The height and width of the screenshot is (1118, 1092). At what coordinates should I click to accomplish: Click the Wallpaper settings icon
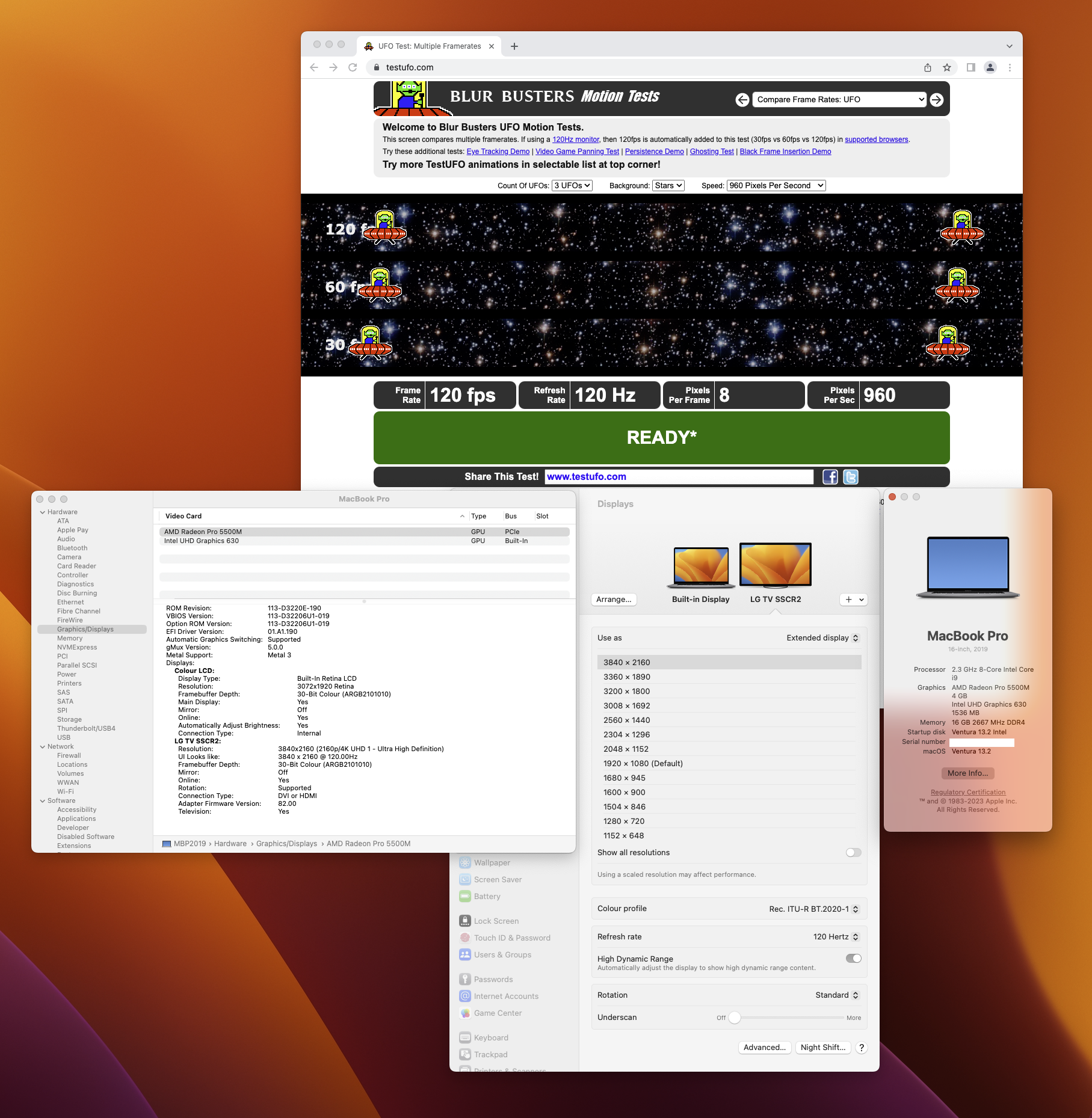point(465,862)
